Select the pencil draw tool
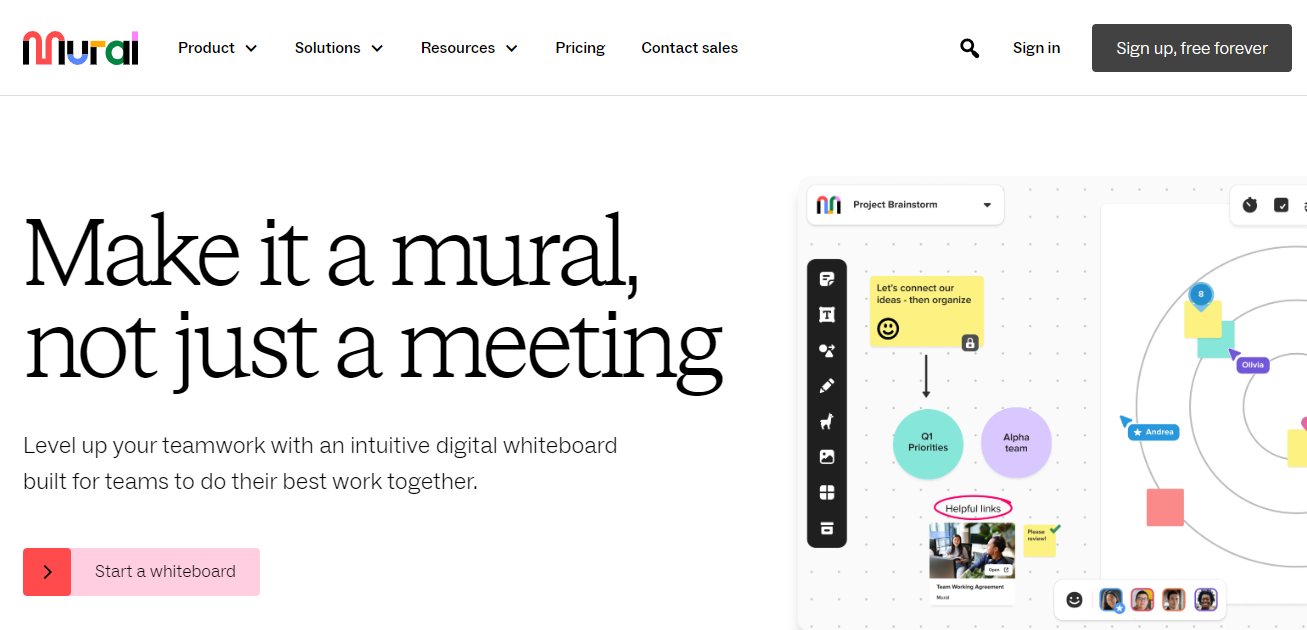Image resolution: width=1307 pixels, height=630 pixels. point(827,386)
